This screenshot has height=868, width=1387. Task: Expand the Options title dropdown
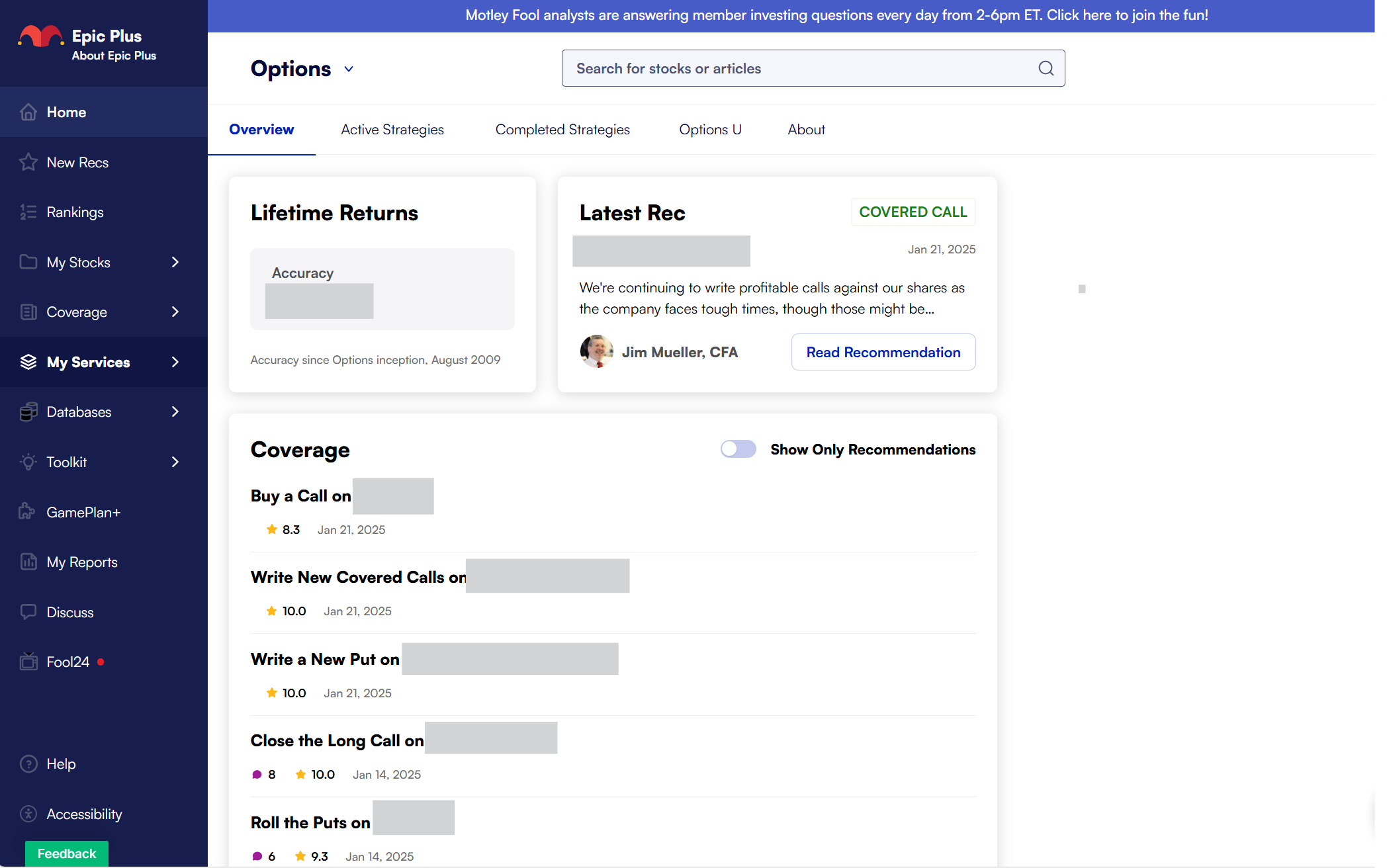tap(349, 69)
